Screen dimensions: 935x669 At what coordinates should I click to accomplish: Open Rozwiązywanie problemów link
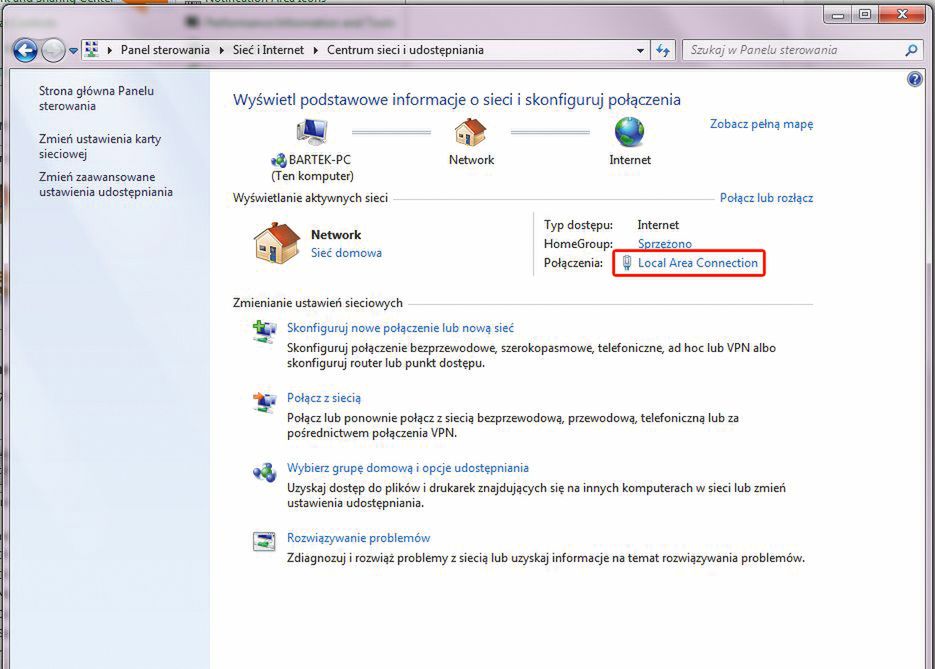(358, 538)
